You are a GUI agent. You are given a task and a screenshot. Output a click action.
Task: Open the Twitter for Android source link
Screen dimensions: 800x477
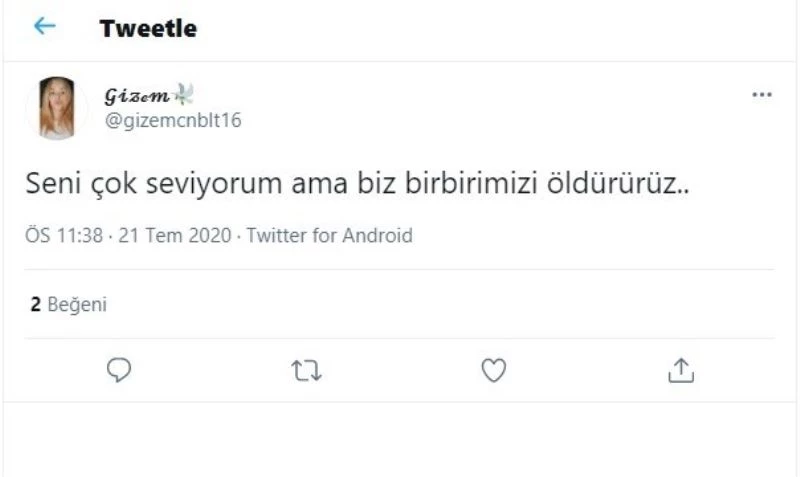pos(329,236)
